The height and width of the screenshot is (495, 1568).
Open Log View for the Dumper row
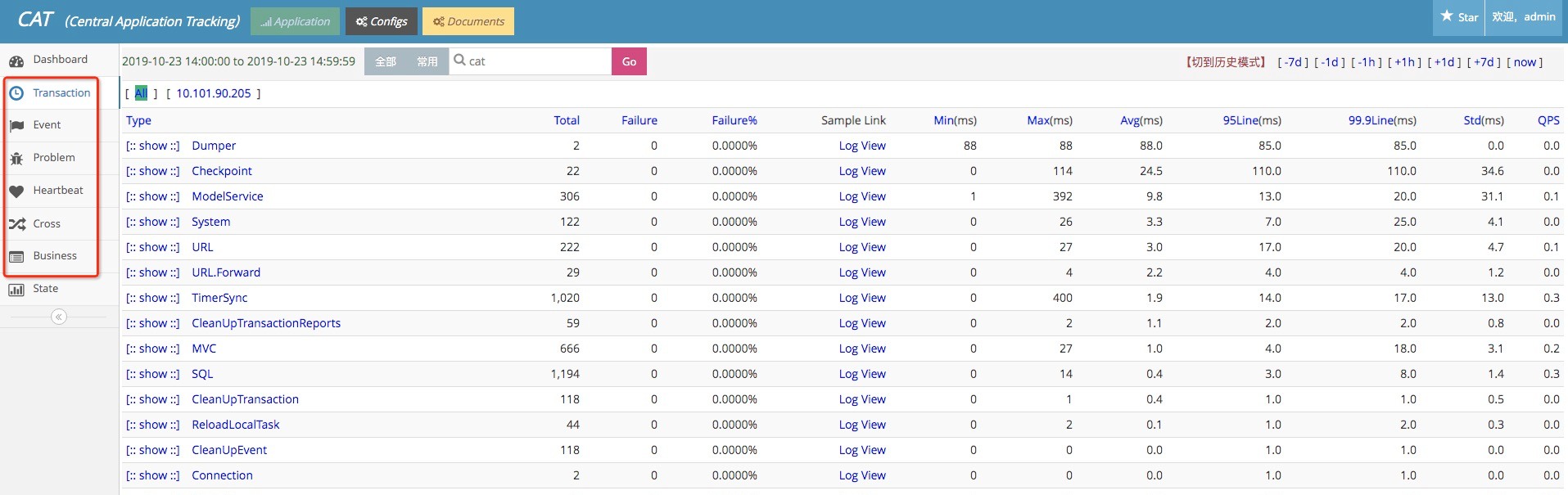862,146
